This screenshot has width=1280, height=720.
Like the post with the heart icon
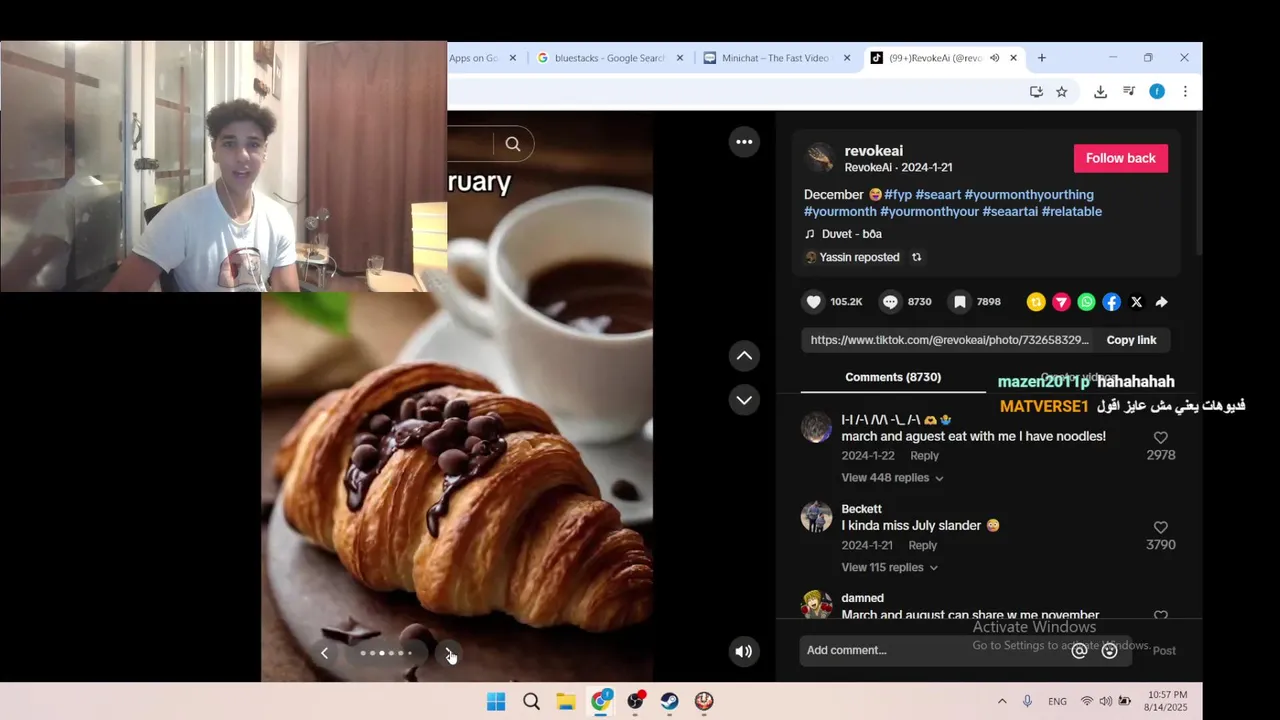pyautogui.click(x=814, y=302)
